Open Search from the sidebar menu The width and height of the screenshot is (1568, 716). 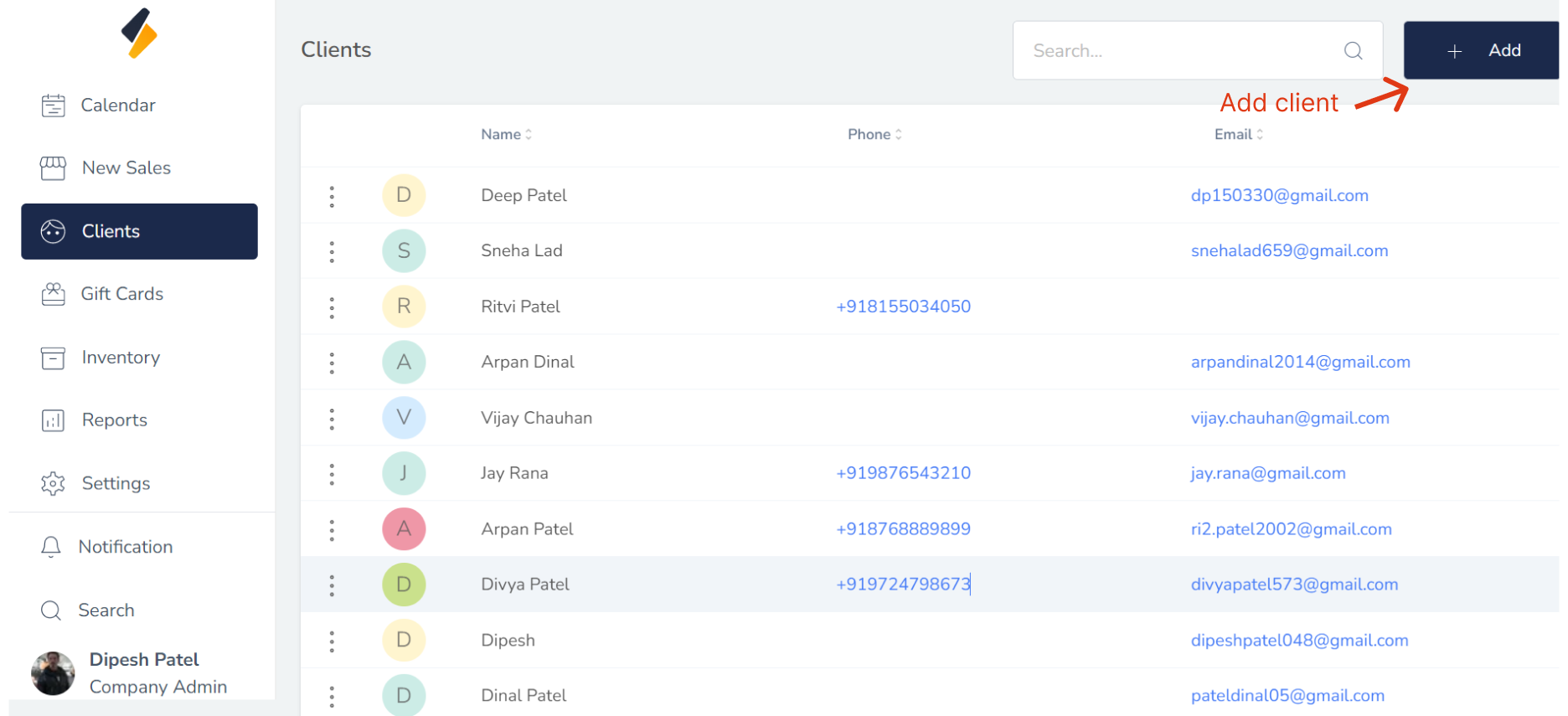coord(106,610)
